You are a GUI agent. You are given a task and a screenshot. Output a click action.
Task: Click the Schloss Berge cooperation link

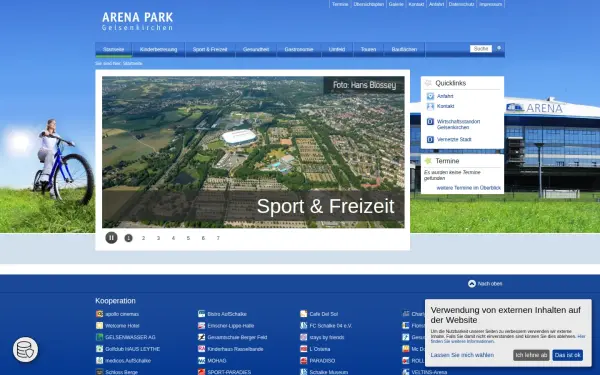(122, 372)
